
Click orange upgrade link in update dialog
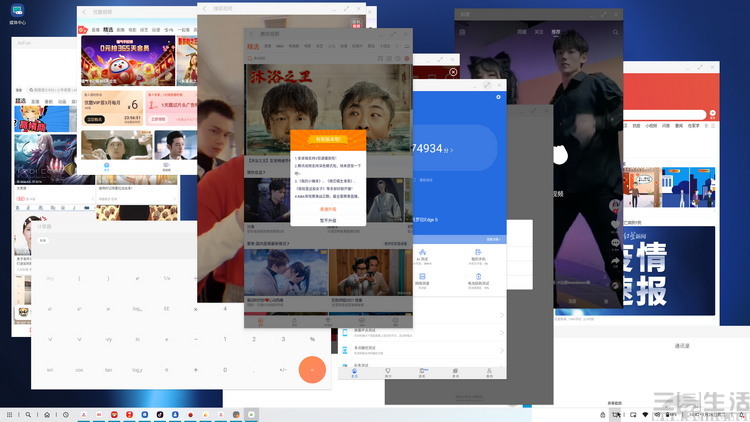click(x=328, y=209)
